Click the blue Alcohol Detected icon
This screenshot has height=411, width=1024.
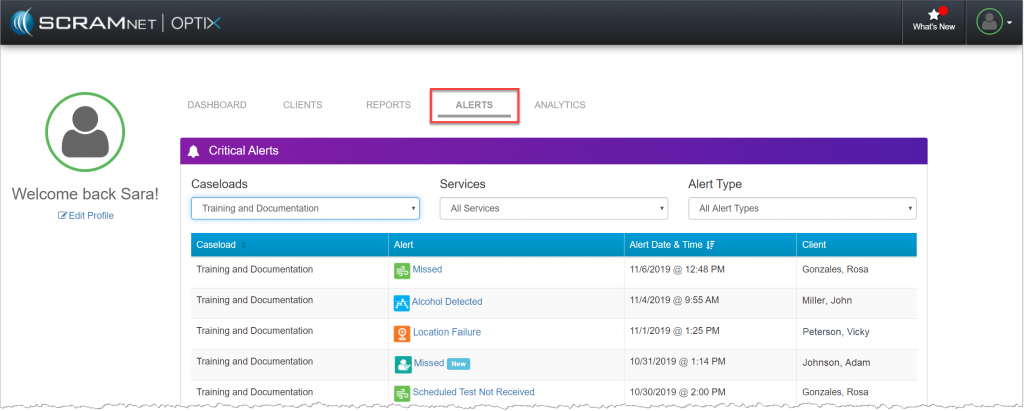click(402, 302)
